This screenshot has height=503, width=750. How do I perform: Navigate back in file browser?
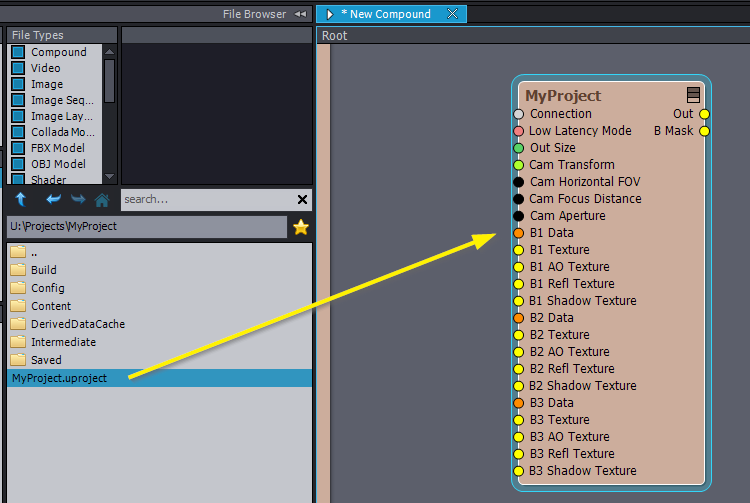pos(54,199)
